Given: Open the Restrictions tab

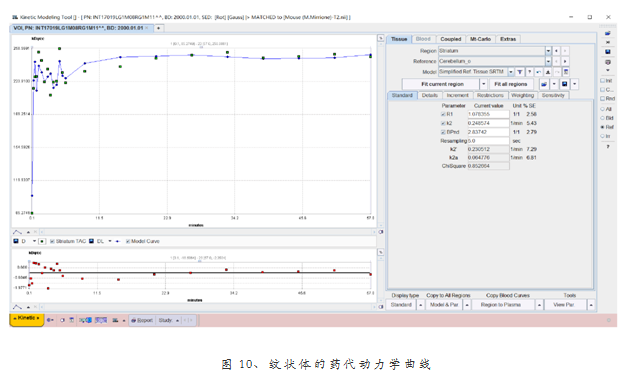Looking at the screenshot, I should pyautogui.click(x=490, y=96).
